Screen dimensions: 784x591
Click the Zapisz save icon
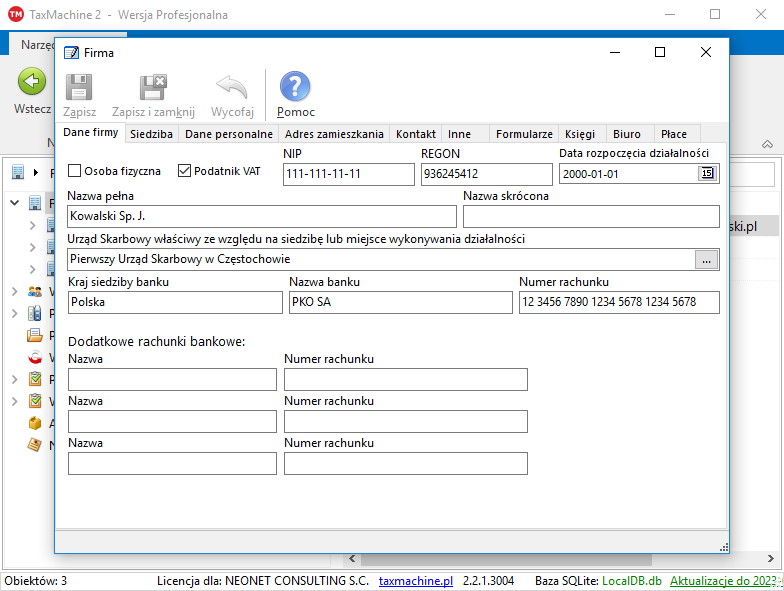(x=79, y=87)
